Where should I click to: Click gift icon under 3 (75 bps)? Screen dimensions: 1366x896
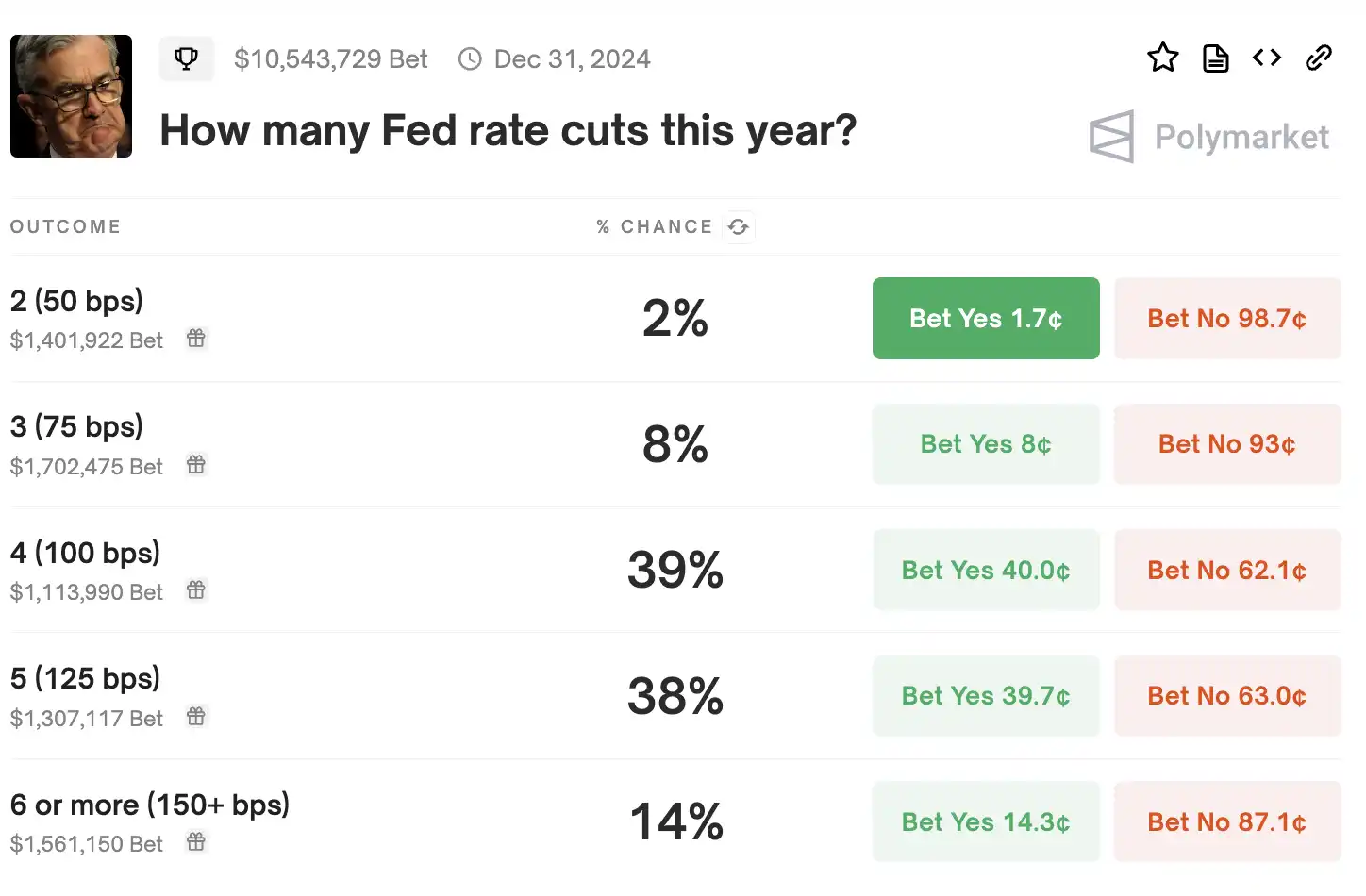point(196,465)
